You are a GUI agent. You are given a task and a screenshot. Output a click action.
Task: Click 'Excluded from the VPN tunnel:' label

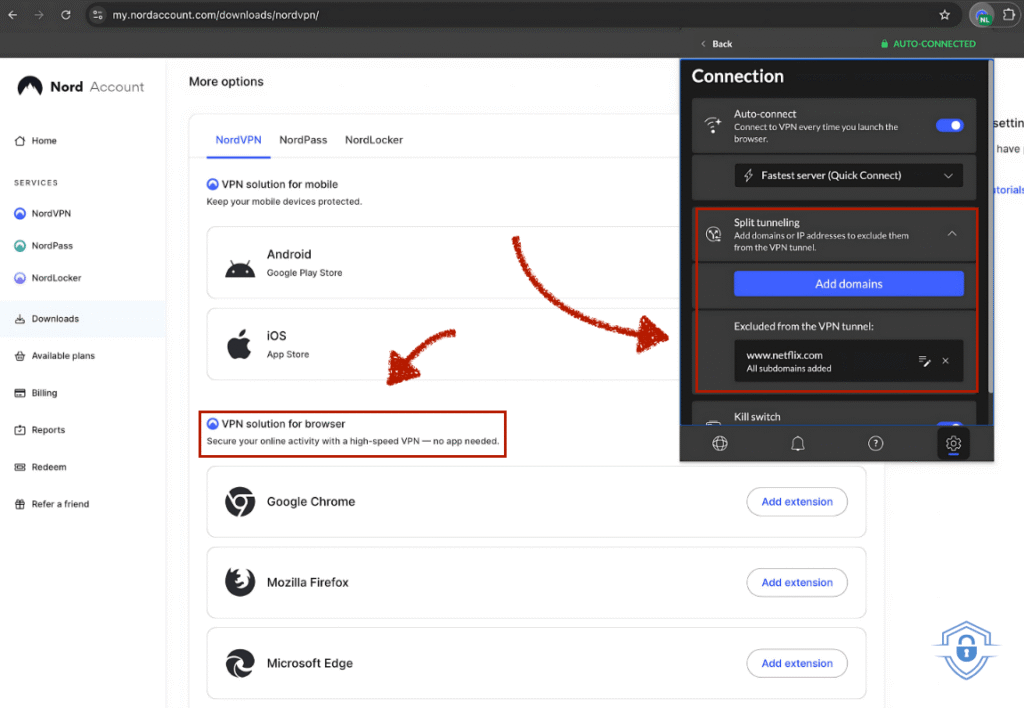pyautogui.click(x=803, y=326)
